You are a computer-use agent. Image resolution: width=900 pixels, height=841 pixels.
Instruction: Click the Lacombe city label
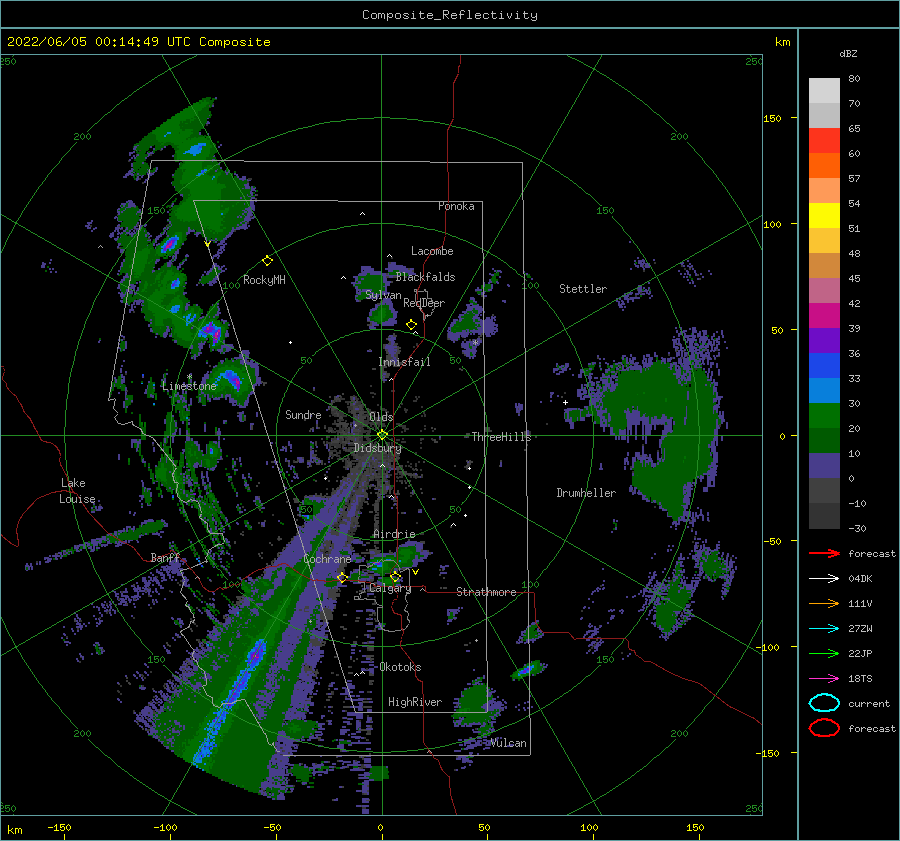pos(432,251)
